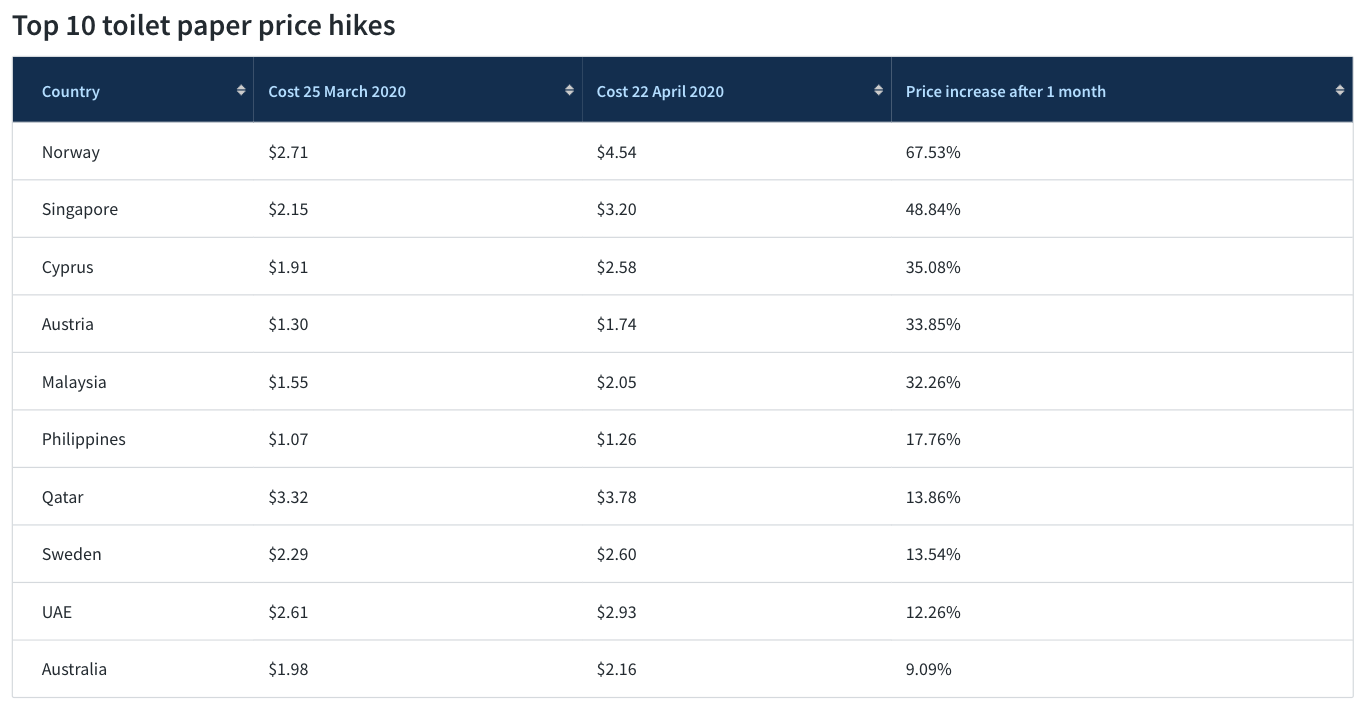Click Austria's 33.85% price increase value
This screenshot has width=1367, height=708.
coord(932,324)
